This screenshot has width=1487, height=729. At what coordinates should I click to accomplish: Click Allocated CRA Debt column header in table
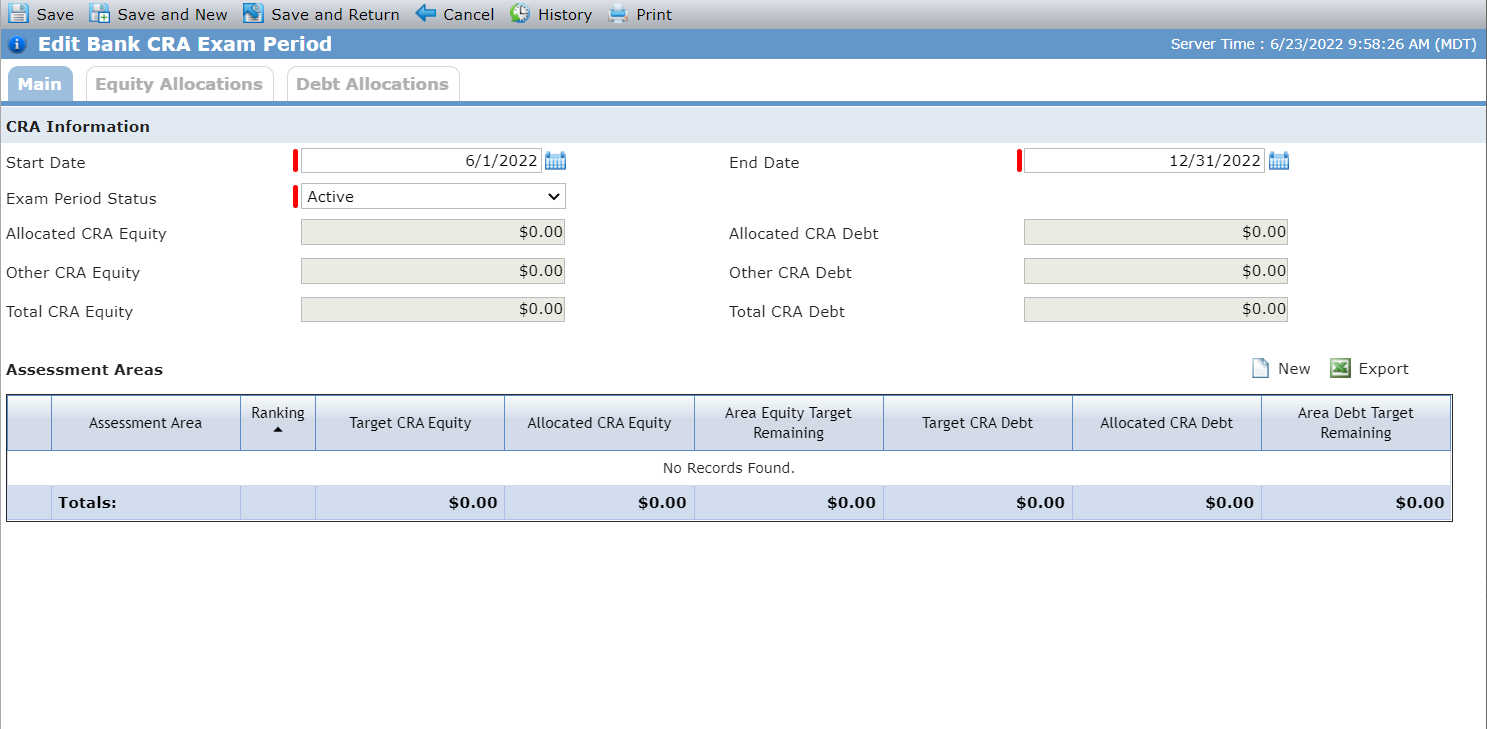click(1167, 423)
